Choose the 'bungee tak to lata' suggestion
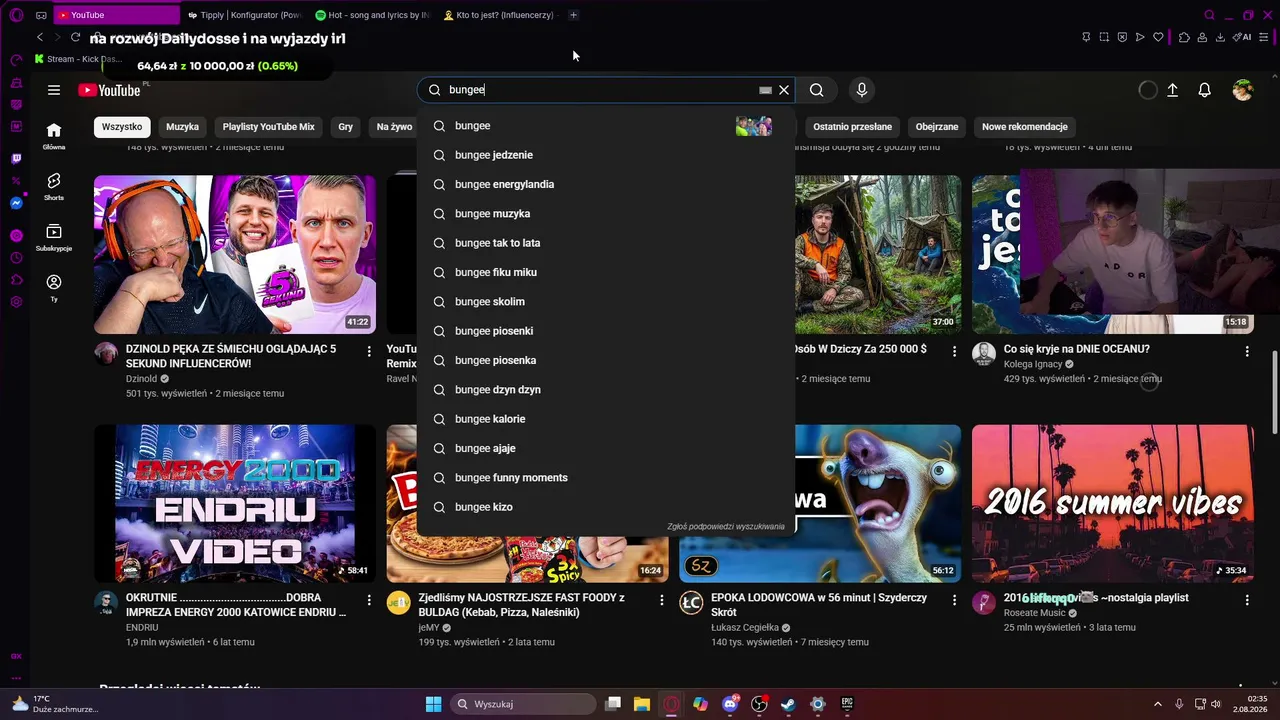The image size is (1280, 720). (606, 243)
